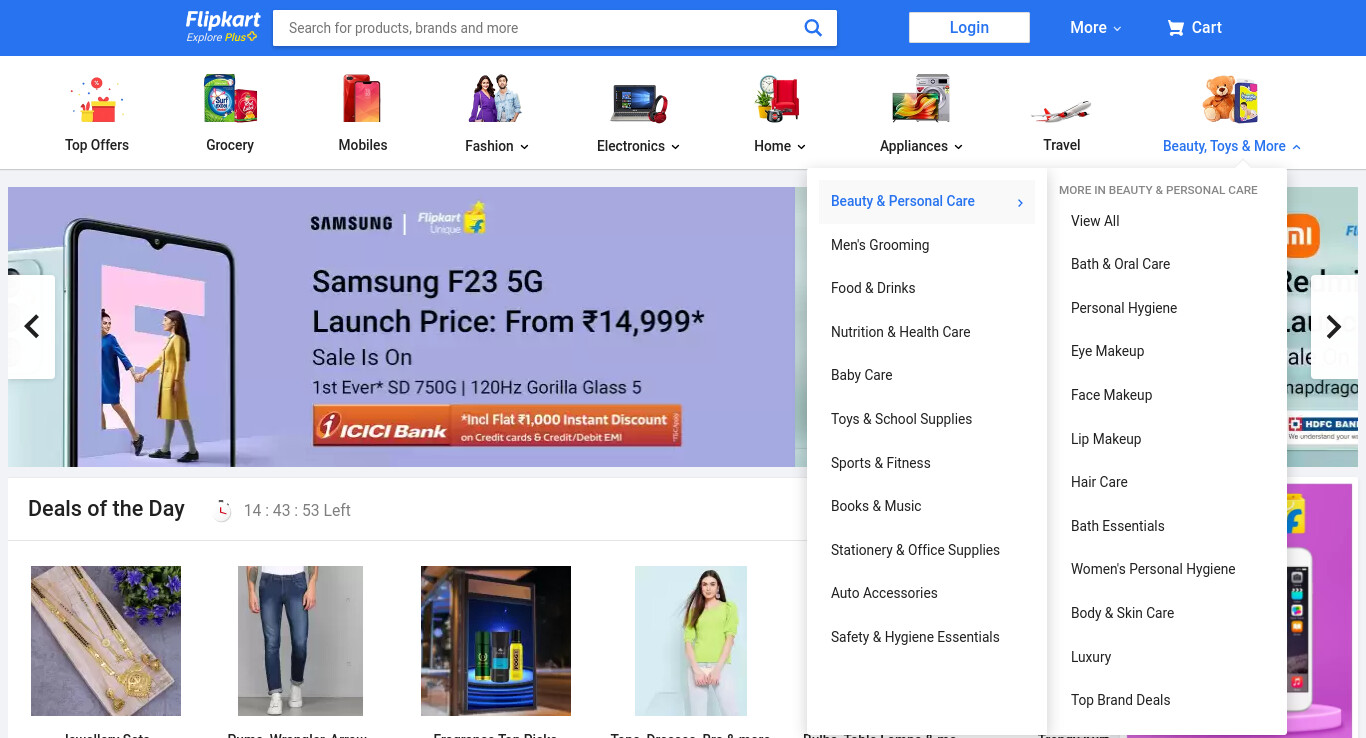Image resolution: width=1366 pixels, height=738 pixels.
Task: Select Books & Music menu item
Action: (x=876, y=506)
